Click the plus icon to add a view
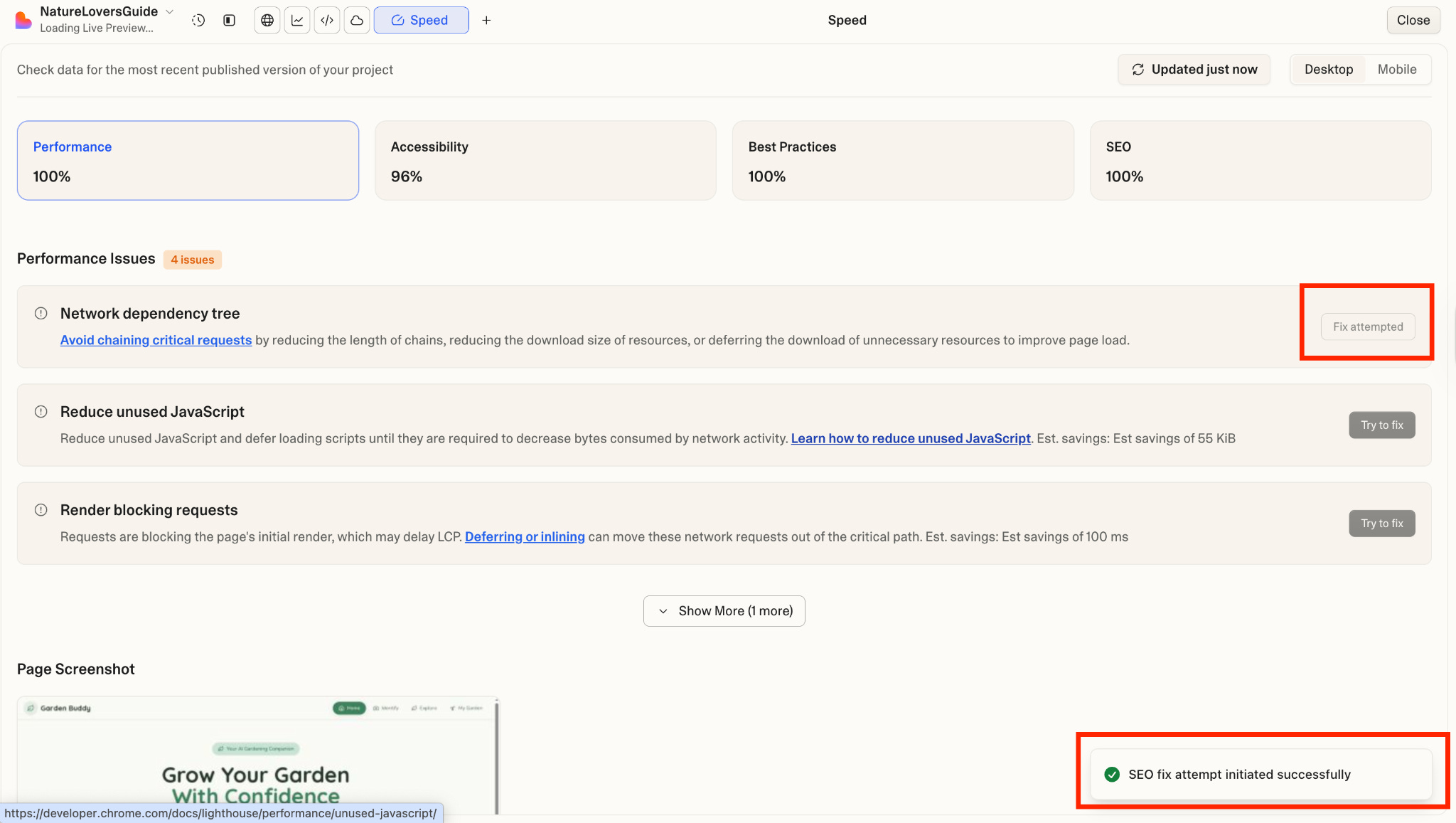 [x=486, y=21]
